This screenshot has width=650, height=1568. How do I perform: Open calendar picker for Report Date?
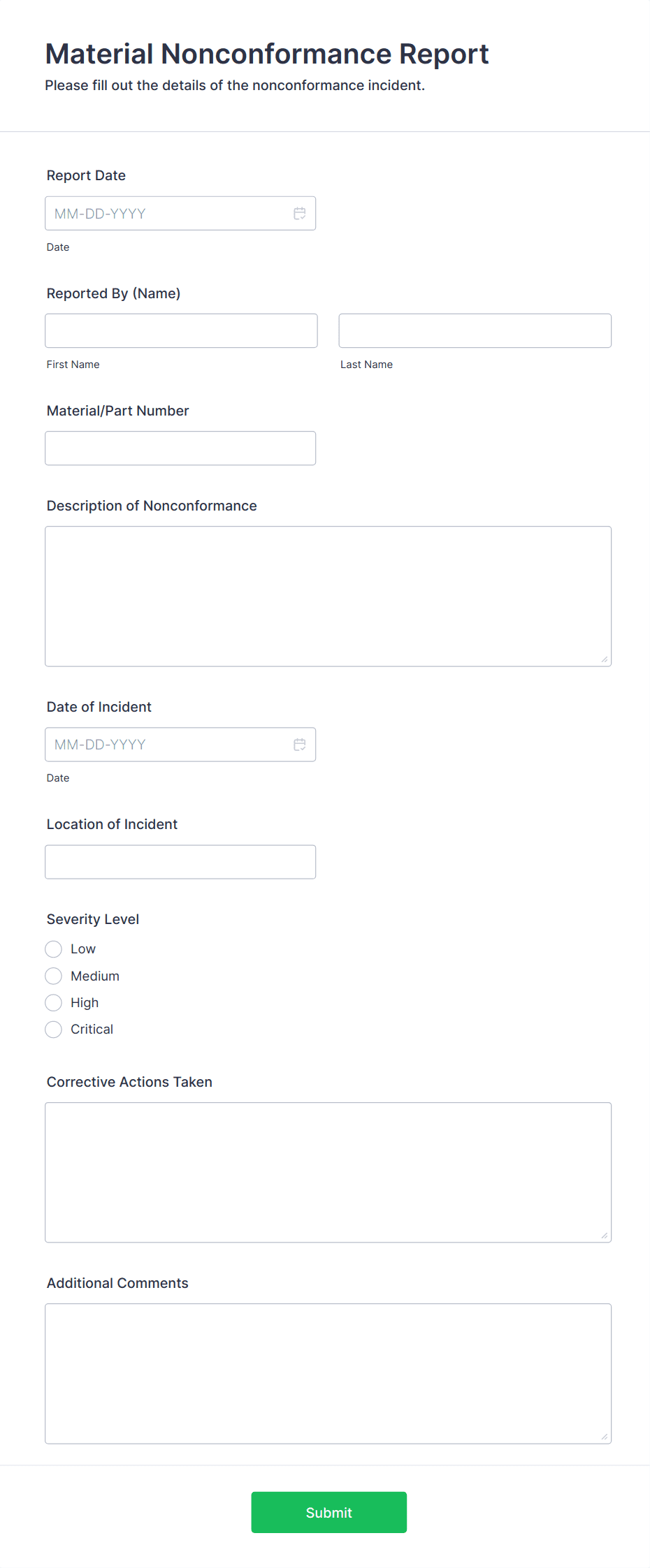299,214
